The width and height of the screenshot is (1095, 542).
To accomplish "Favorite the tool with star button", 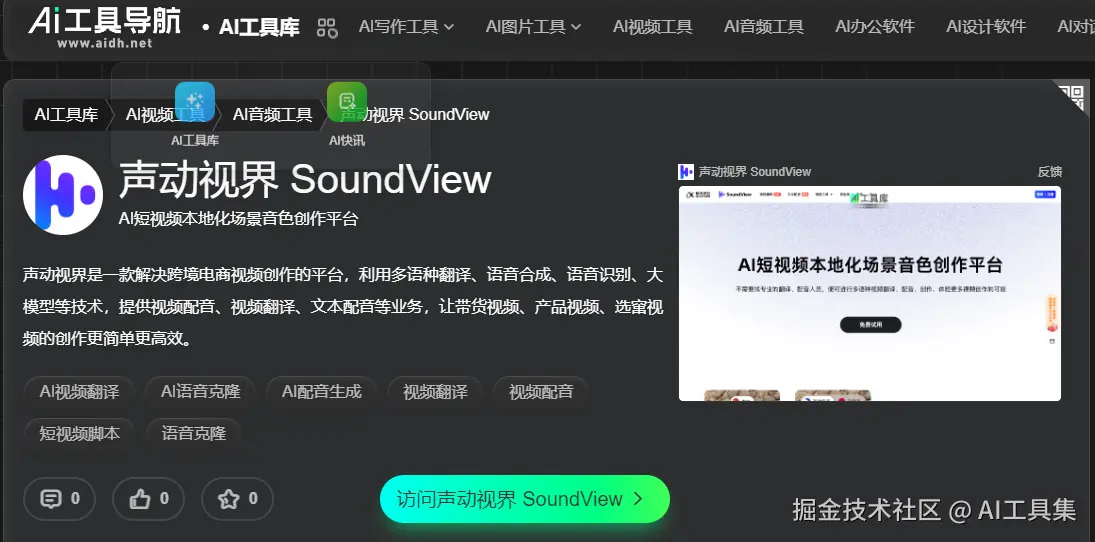I will pyautogui.click(x=237, y=499).
